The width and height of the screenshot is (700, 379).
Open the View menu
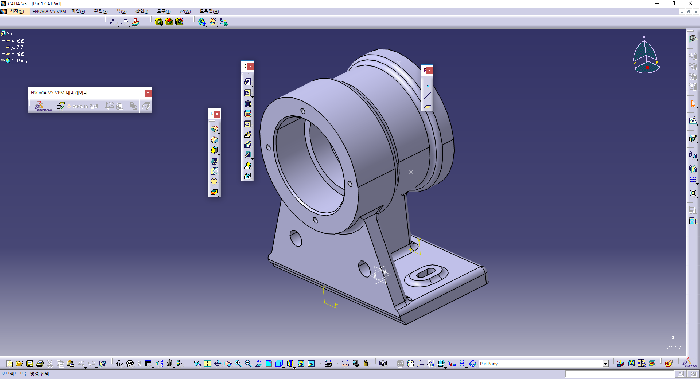121,11
